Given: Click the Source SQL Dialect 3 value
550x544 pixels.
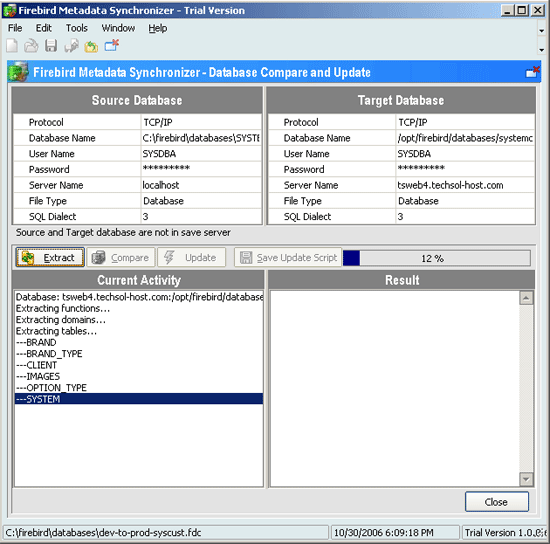Looking at the screenshot, I should 201,216.
